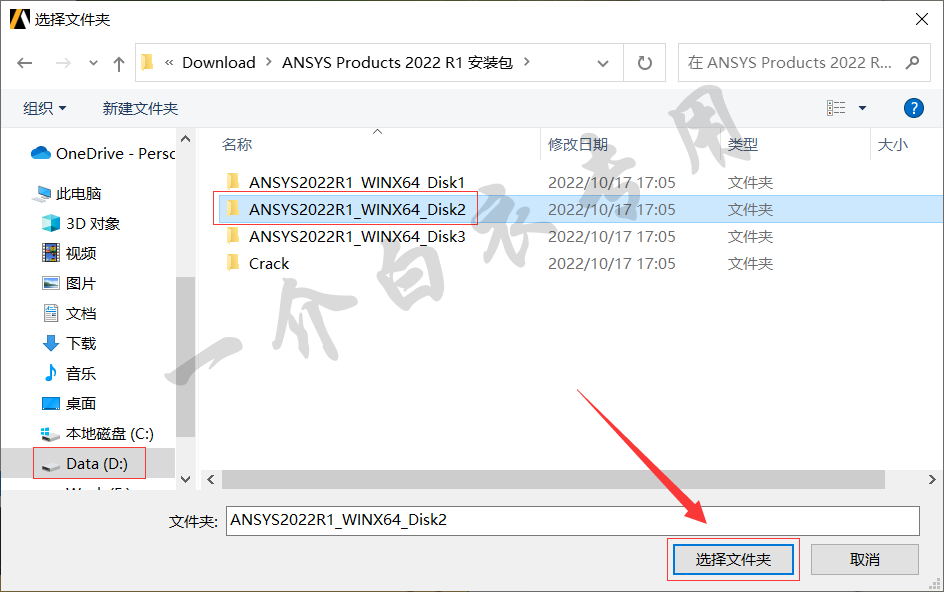Viewport: 944px width, 592px height.
Task: Go back with the left arrow
Action: pyautogui.click(x=25, y=63)
